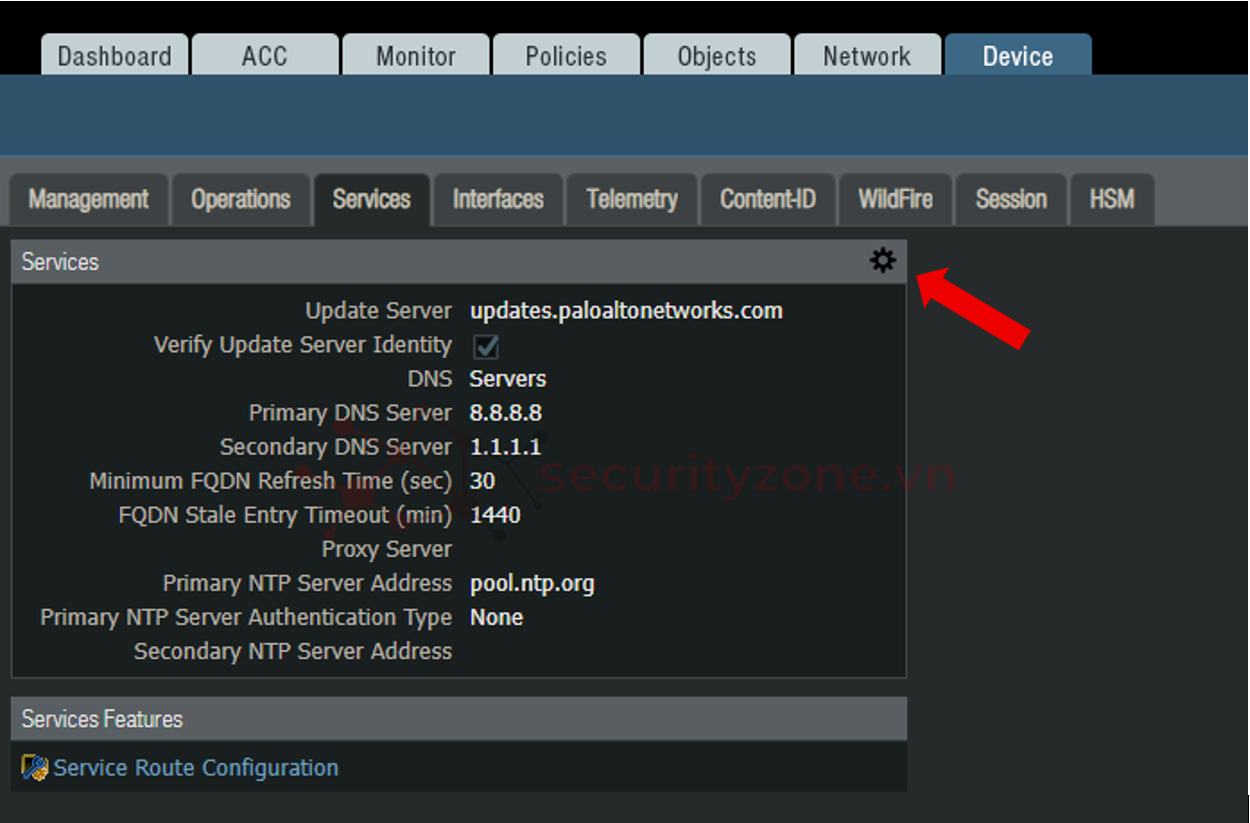Click the Service Route Configuration icon
Screen dimensions: 1250x823
click(x=35, y=768)
